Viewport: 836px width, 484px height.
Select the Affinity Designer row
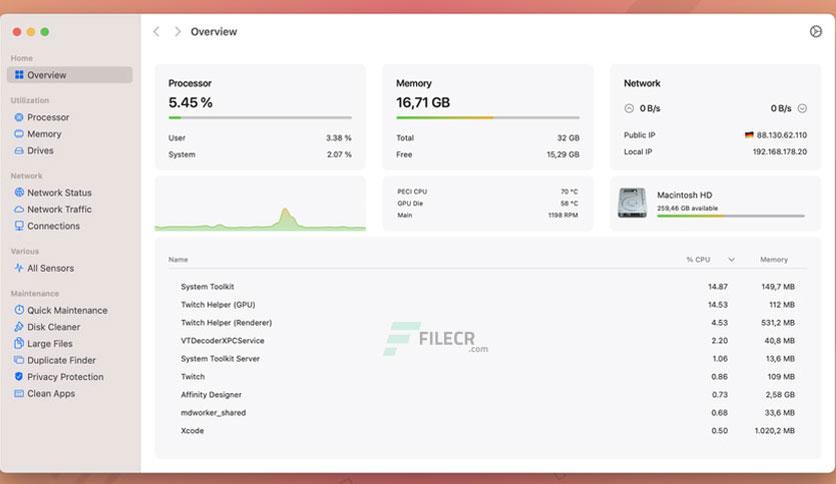coord(487,394)
